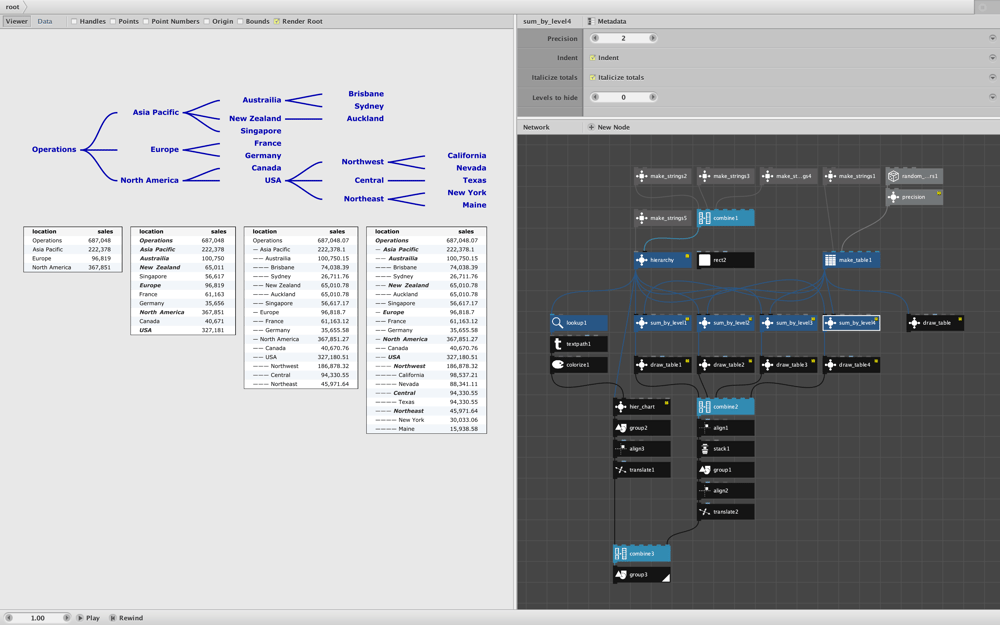Open the Italicize totals options arrow
This screenshot has height=625, width=1000.
(992, 78)
